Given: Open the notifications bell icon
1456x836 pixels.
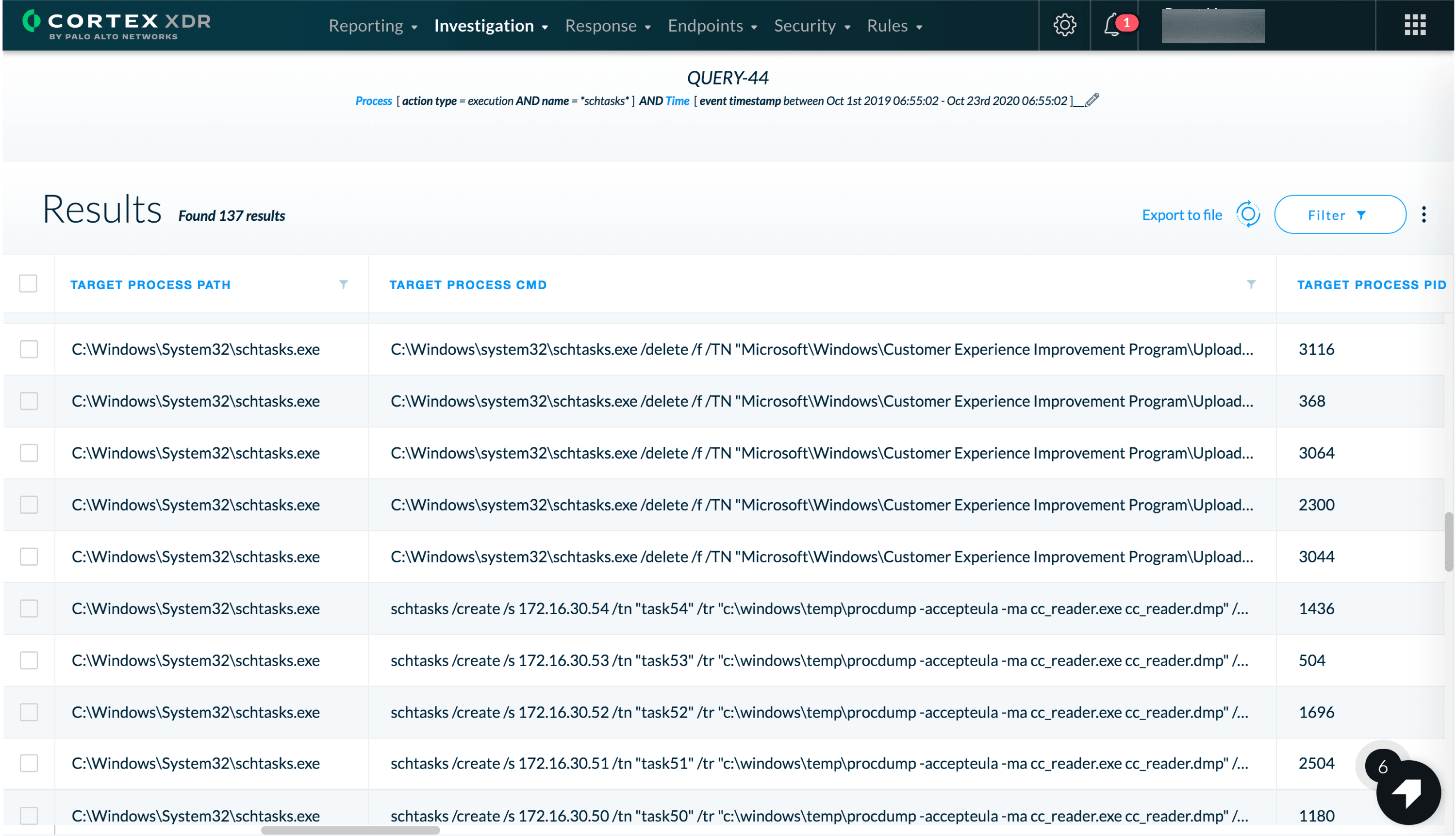Looking at the screenshot, I should (1112, 25).
